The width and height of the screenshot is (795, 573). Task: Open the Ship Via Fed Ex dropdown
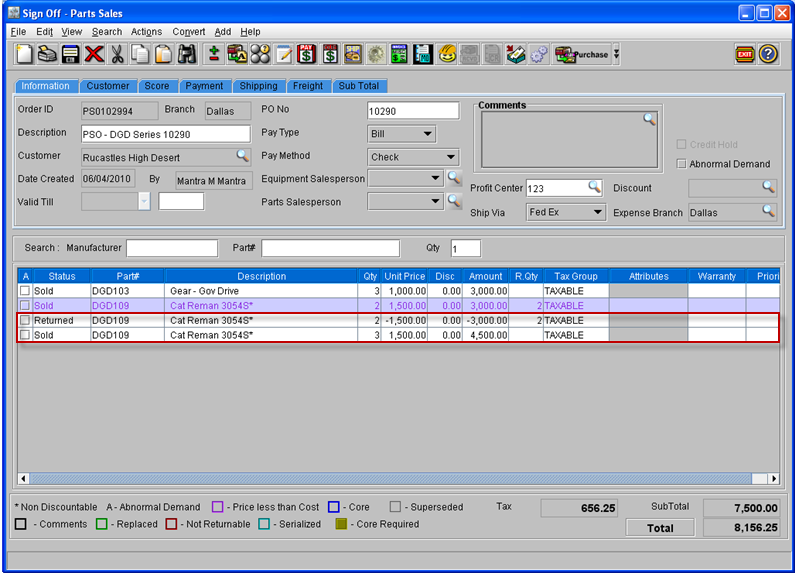click(x=598, y=212)
